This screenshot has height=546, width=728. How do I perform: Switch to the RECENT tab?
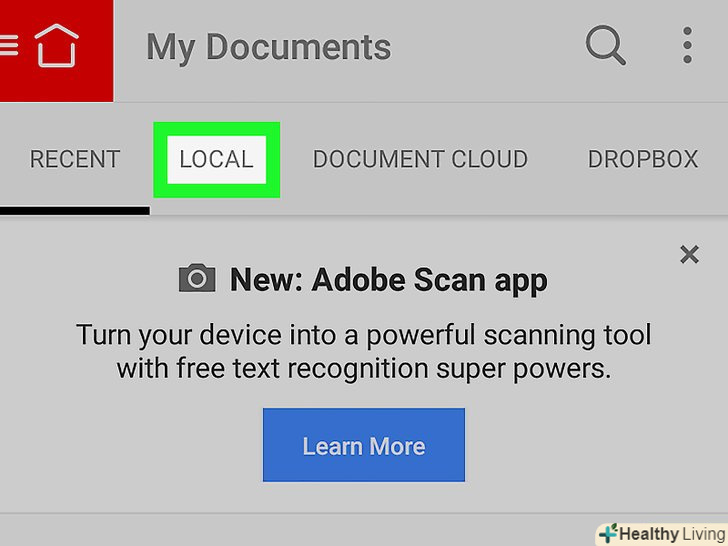pos(75,160)
